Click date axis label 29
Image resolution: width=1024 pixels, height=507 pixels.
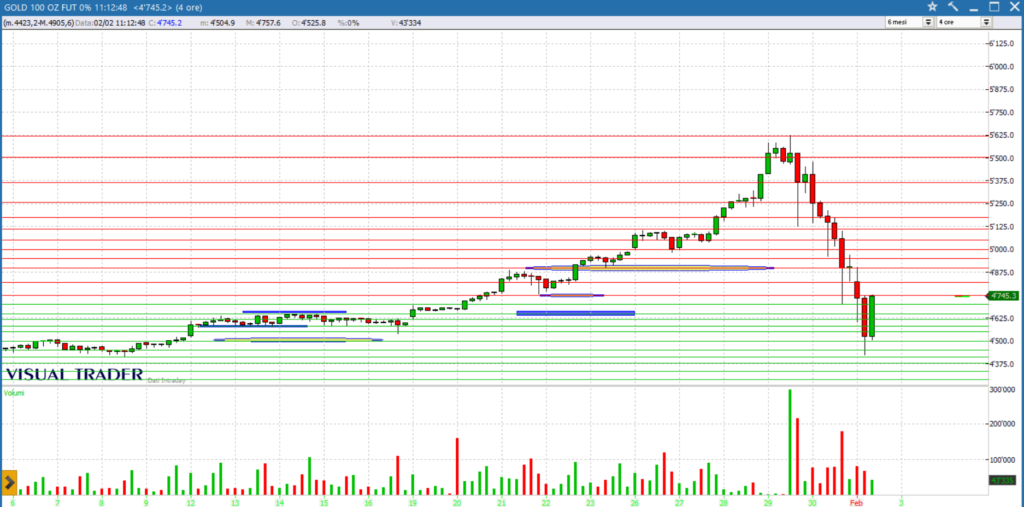pos(768,502)
